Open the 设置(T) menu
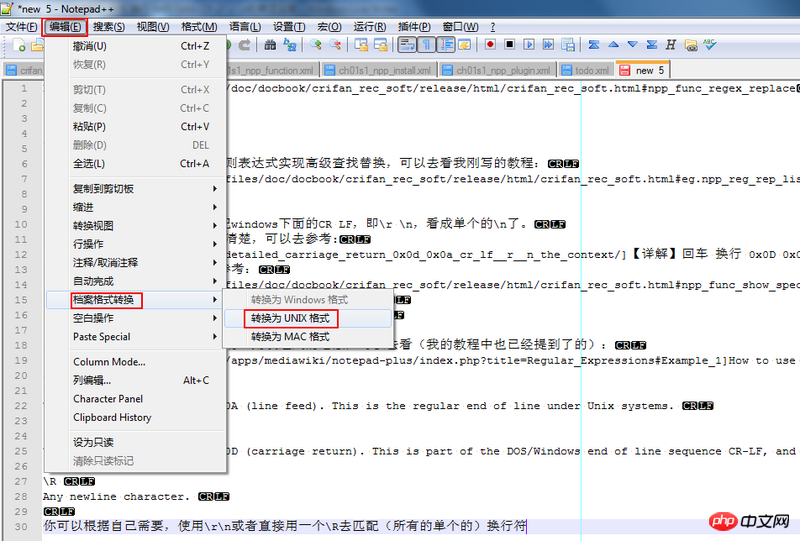The width and height of the screenshot is (800, 541). pyautogui.click(x=289, y=27)
